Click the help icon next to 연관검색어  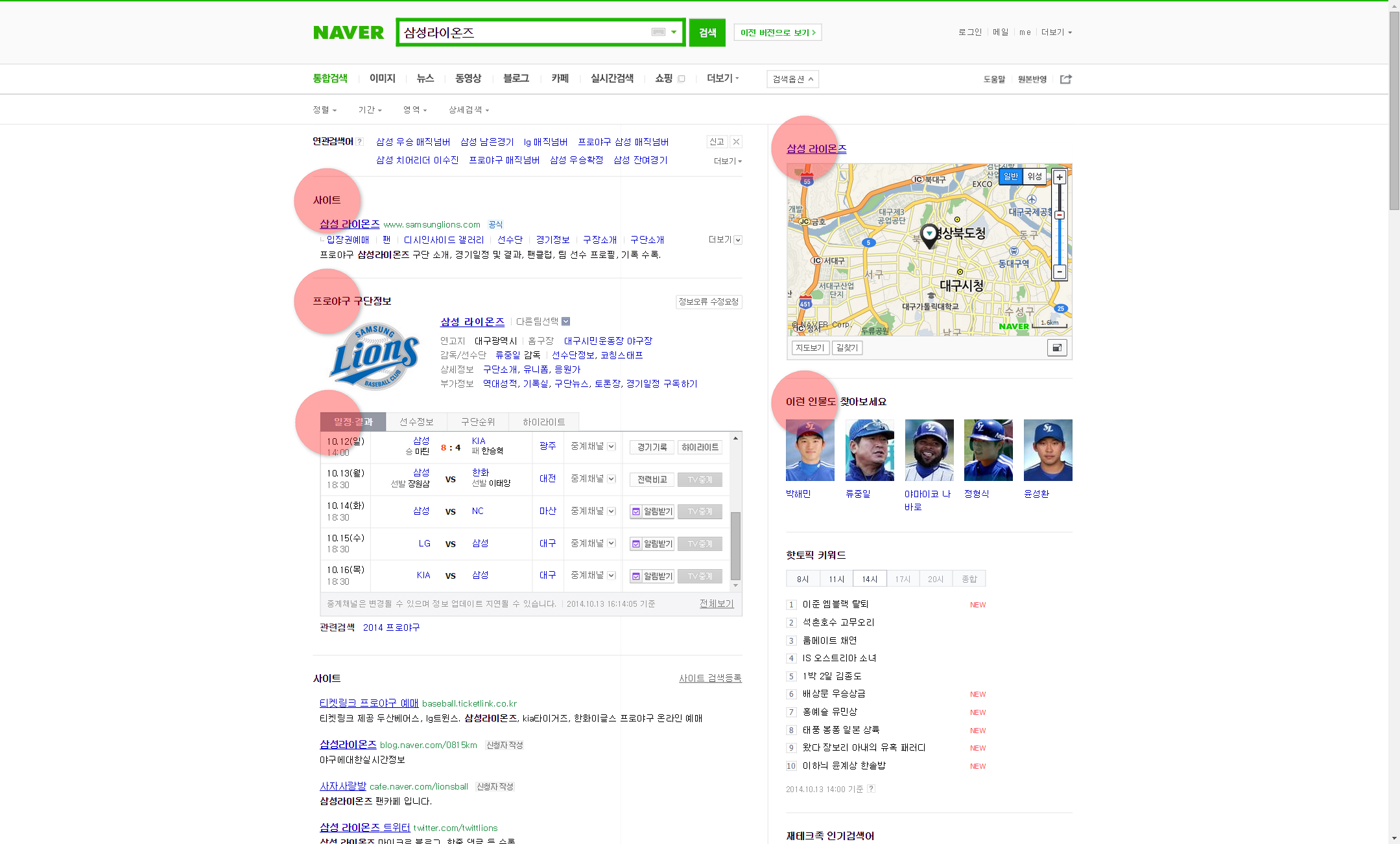tap(359, 141)
